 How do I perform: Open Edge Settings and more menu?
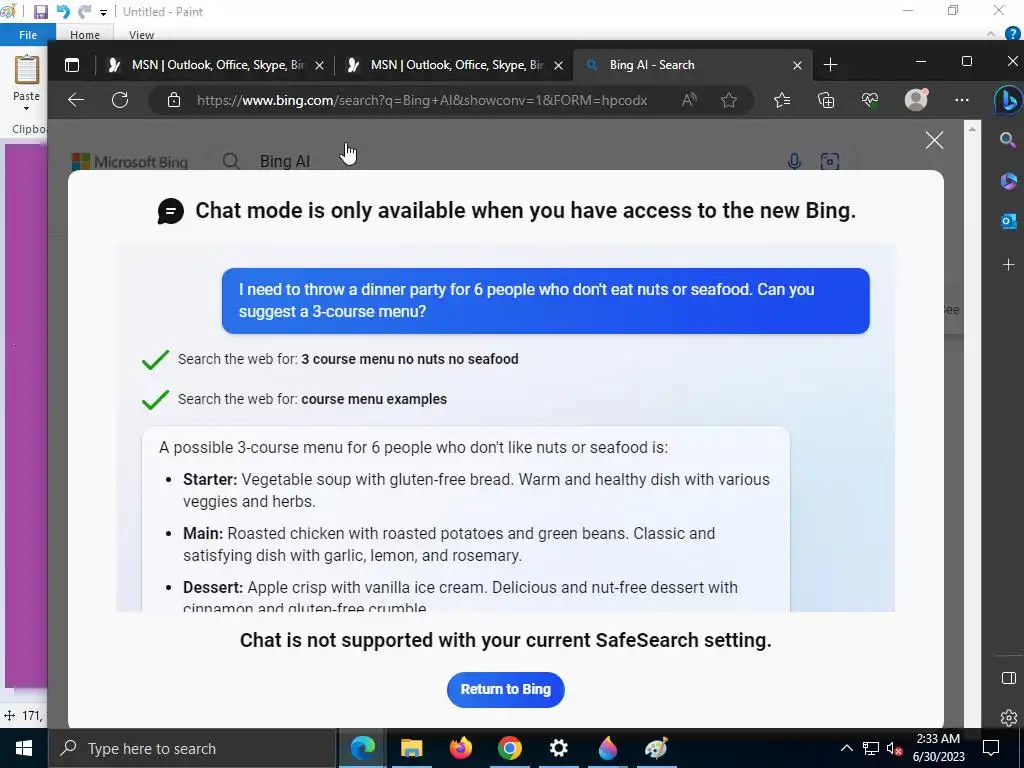pos(961,100)
